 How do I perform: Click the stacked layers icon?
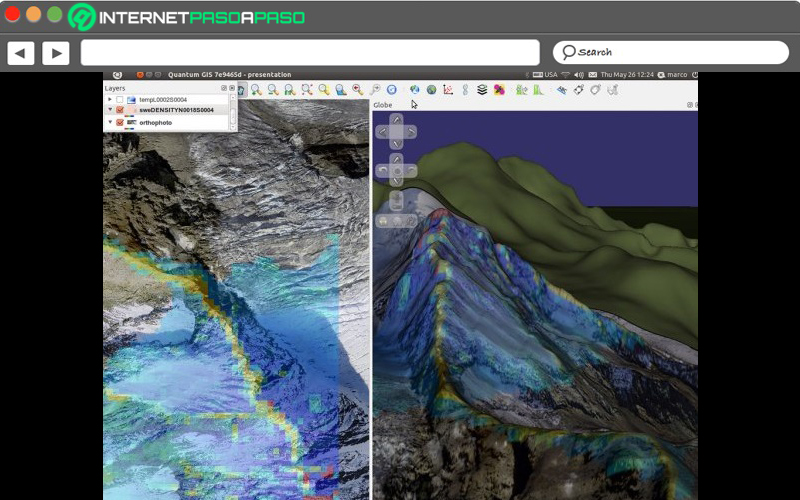point(482,90)
